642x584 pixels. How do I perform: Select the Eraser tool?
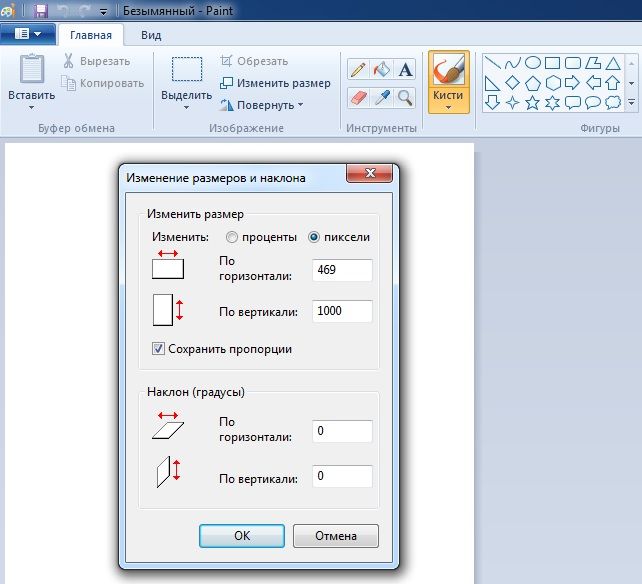(358, 97)
